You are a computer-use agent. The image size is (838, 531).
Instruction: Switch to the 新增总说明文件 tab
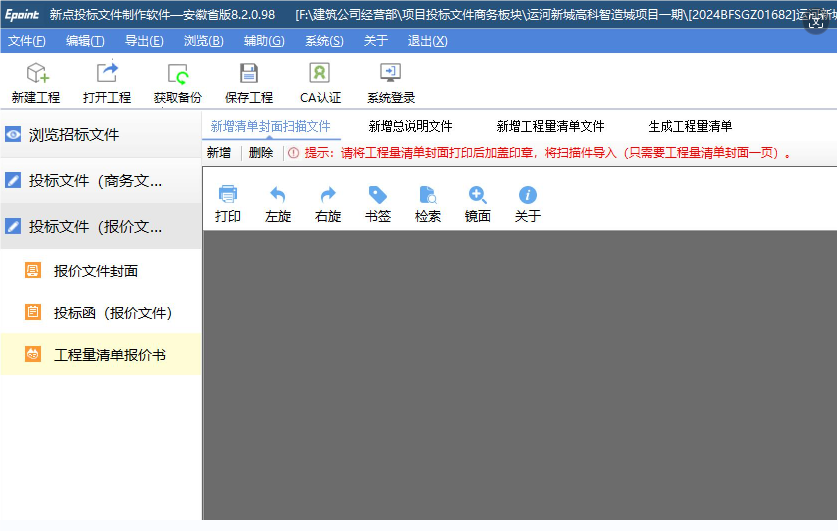pos(410,127)
